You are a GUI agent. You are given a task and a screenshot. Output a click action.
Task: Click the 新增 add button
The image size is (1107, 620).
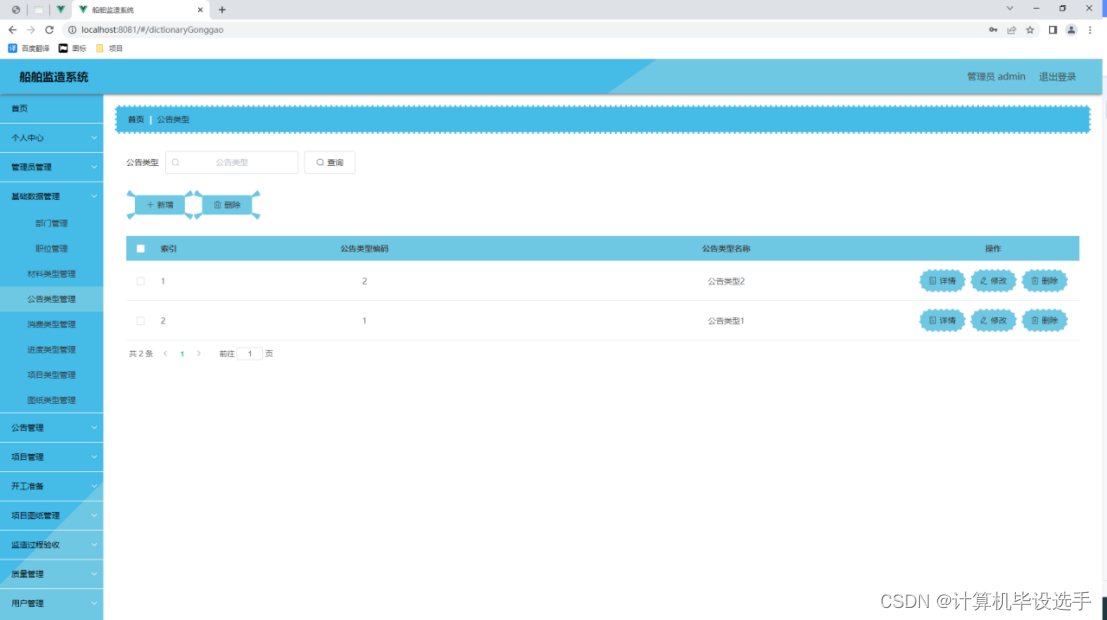coord(160,205)
